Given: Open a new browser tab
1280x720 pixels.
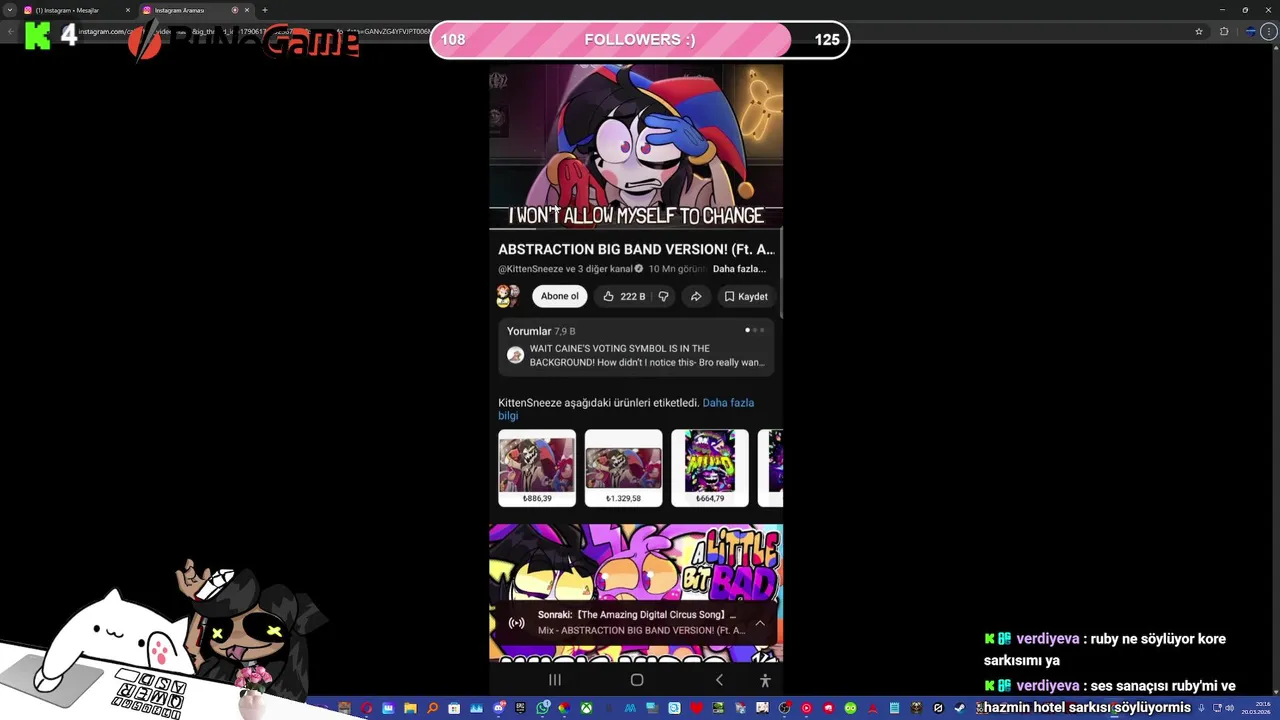Looking at the screenshot, I should (264, 10).
